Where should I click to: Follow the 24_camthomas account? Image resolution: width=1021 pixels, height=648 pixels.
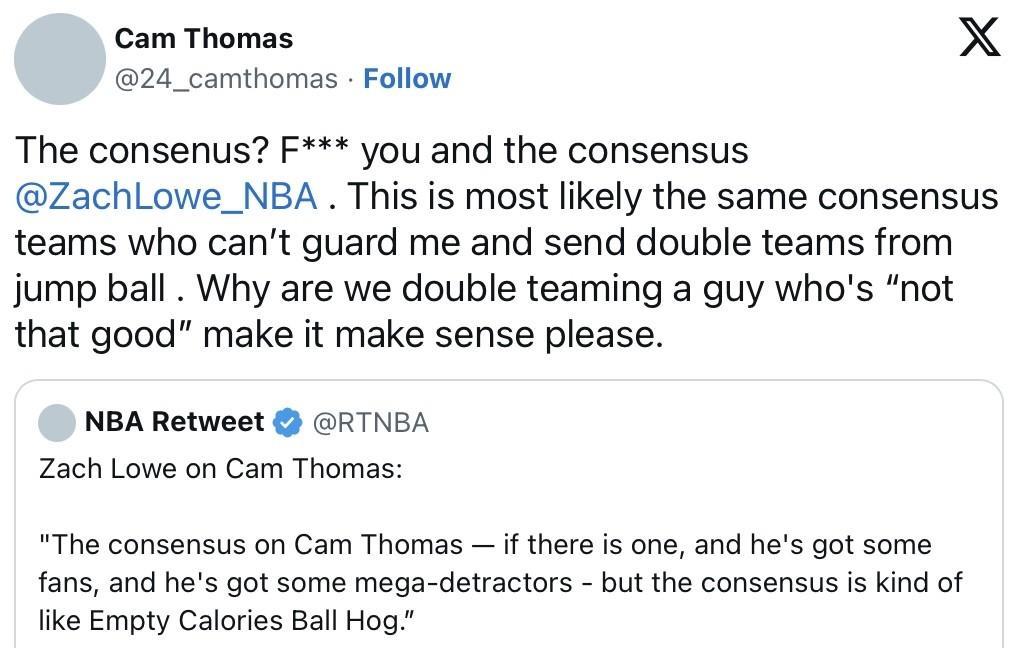(x=407, y=79)
